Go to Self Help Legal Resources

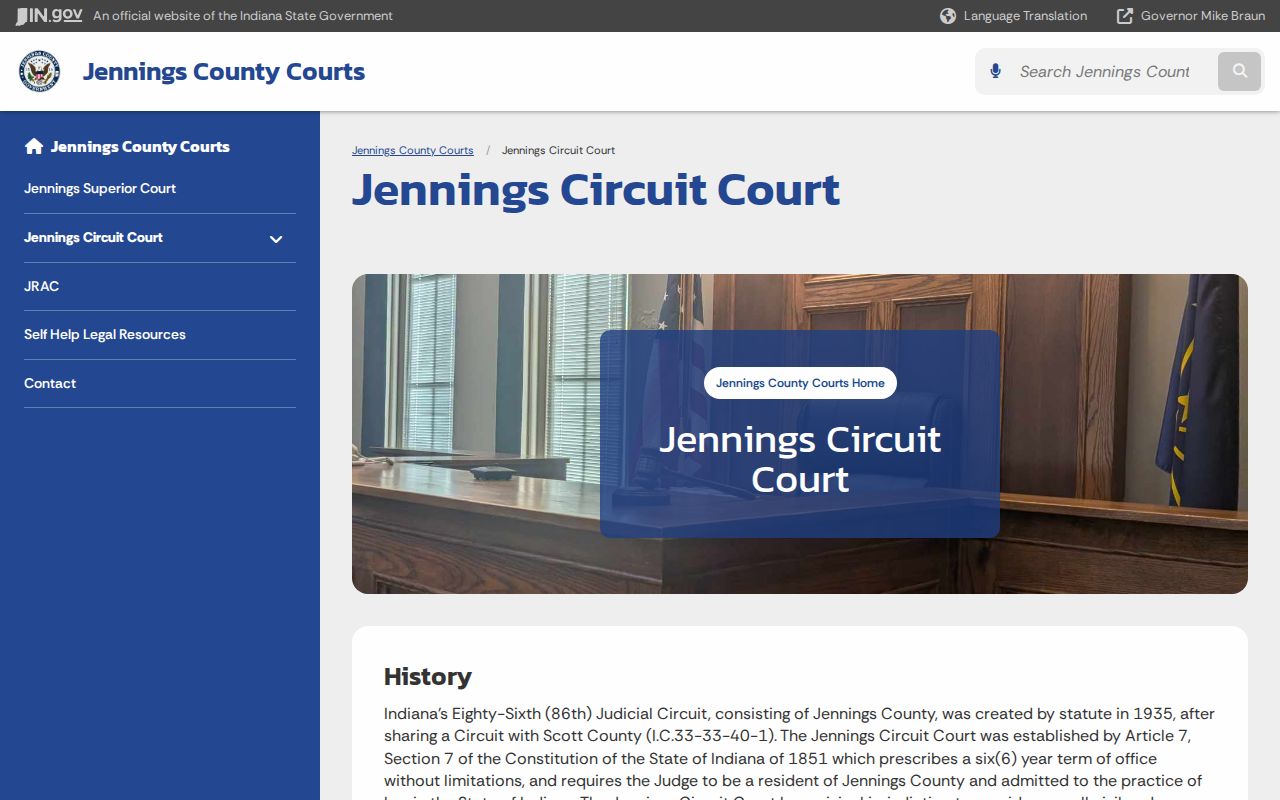point(105,334)
